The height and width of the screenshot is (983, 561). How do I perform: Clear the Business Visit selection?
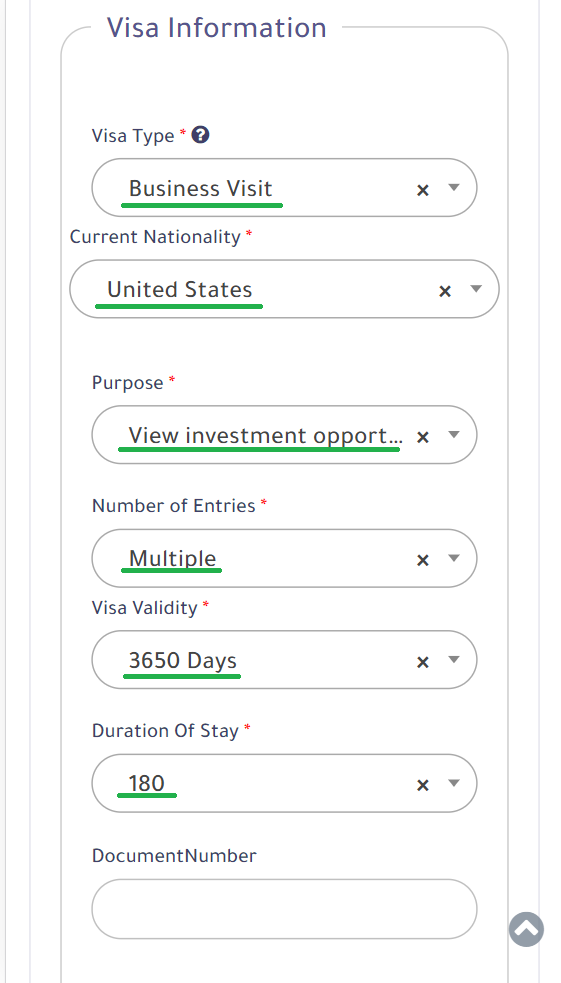(x=423, y=190)
